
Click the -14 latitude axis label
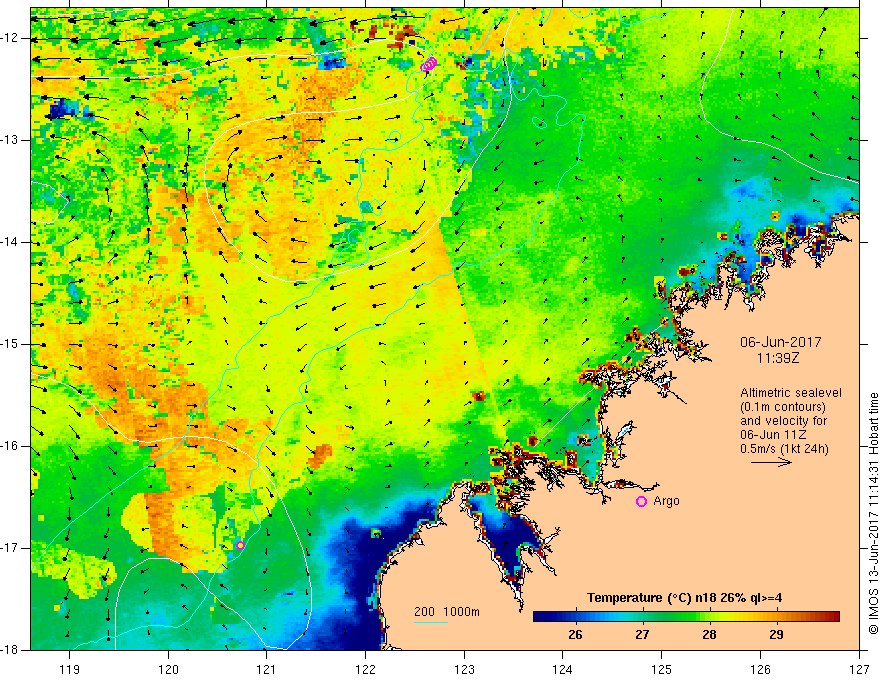point(10,242)
